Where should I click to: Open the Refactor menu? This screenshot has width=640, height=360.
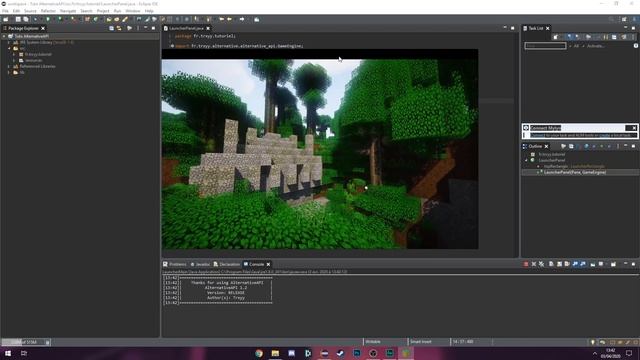coord(48,11)
